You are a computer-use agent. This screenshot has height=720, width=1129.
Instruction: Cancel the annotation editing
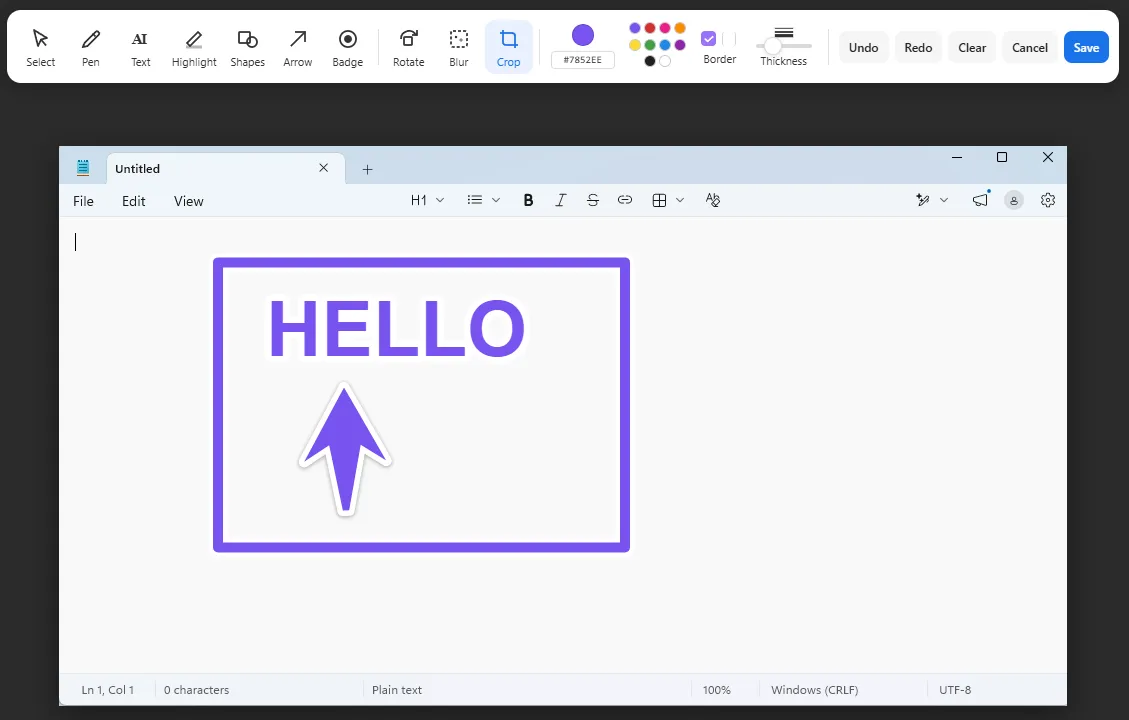[x=1030, y=48]
